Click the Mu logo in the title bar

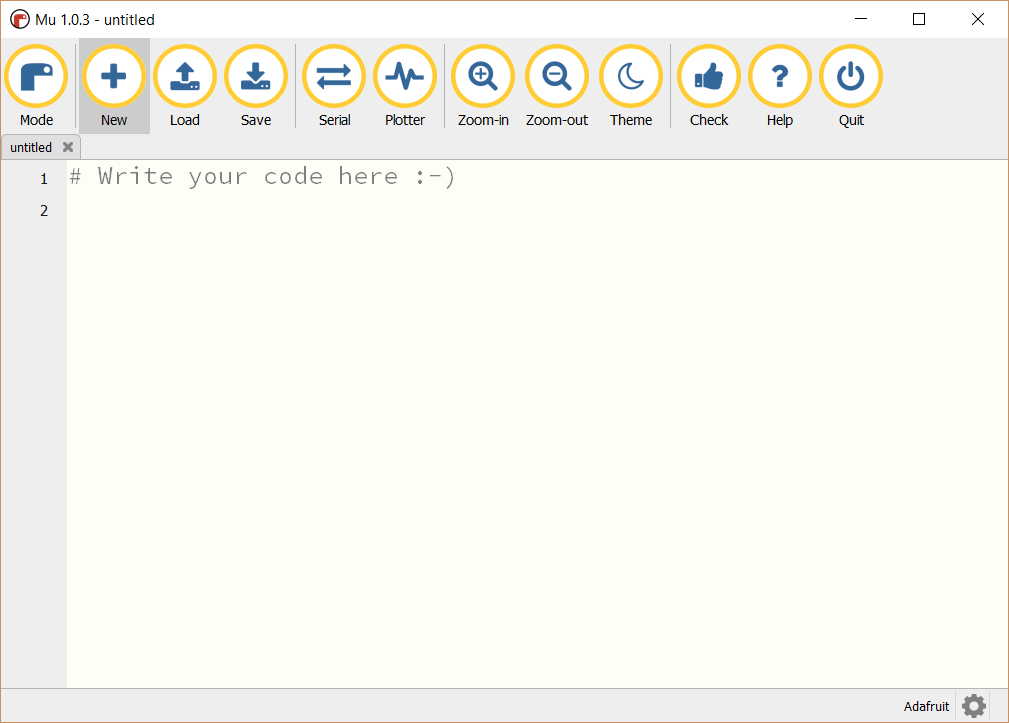coord(19,19)
